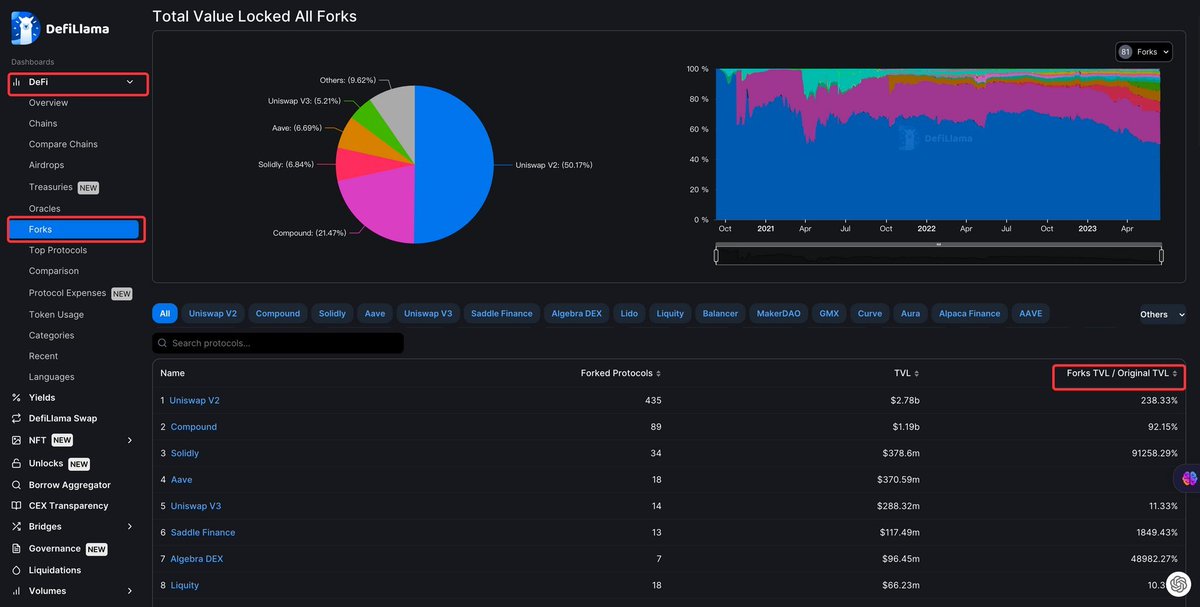
Task: Expand the Volumes sidebar section chevron
Action: pos(129,591)
